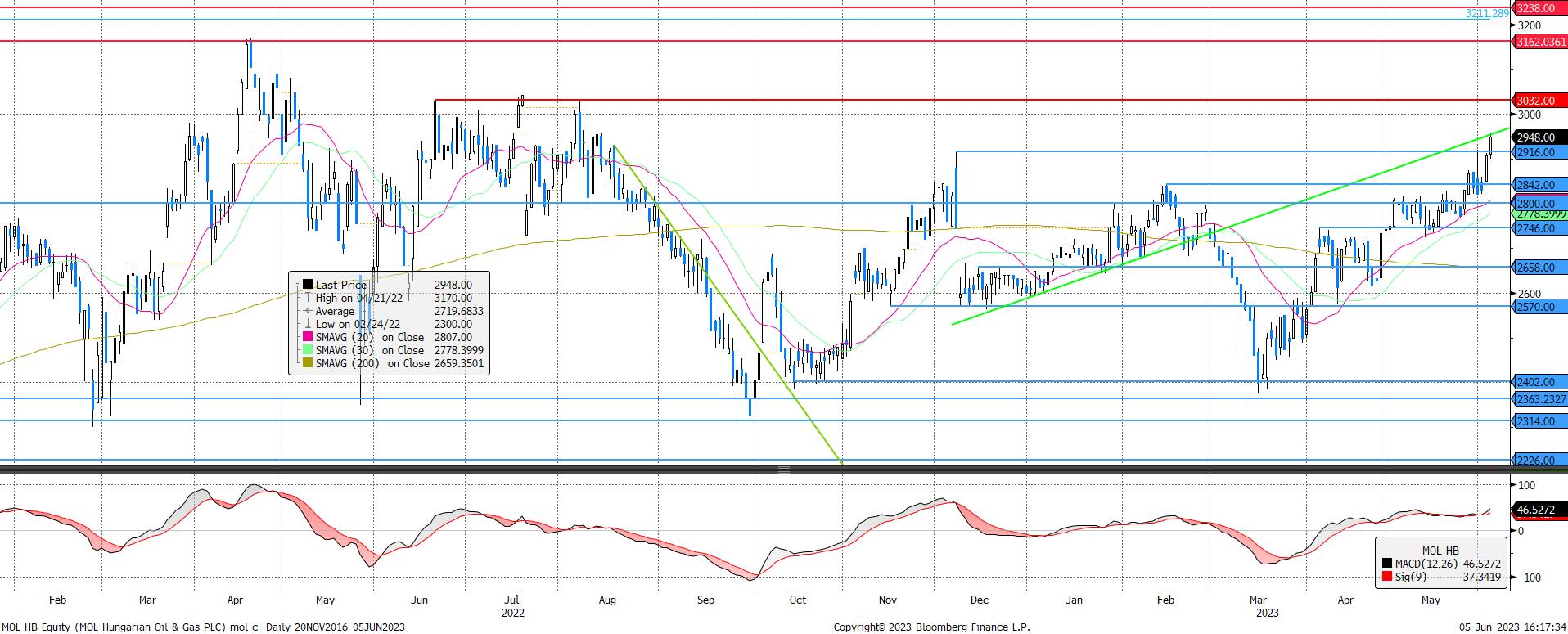Open the black Last Price color swatch
The width and height of the screenshot is (1568, 634).
(x=308, y=285)
